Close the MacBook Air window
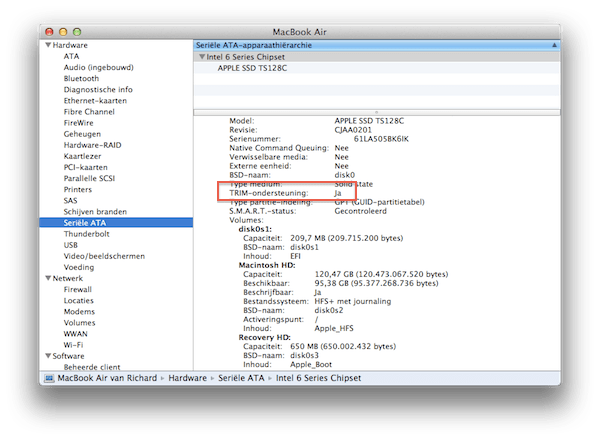Image resolution: width=600 pixels, height=440 pixels. (49, 32)
